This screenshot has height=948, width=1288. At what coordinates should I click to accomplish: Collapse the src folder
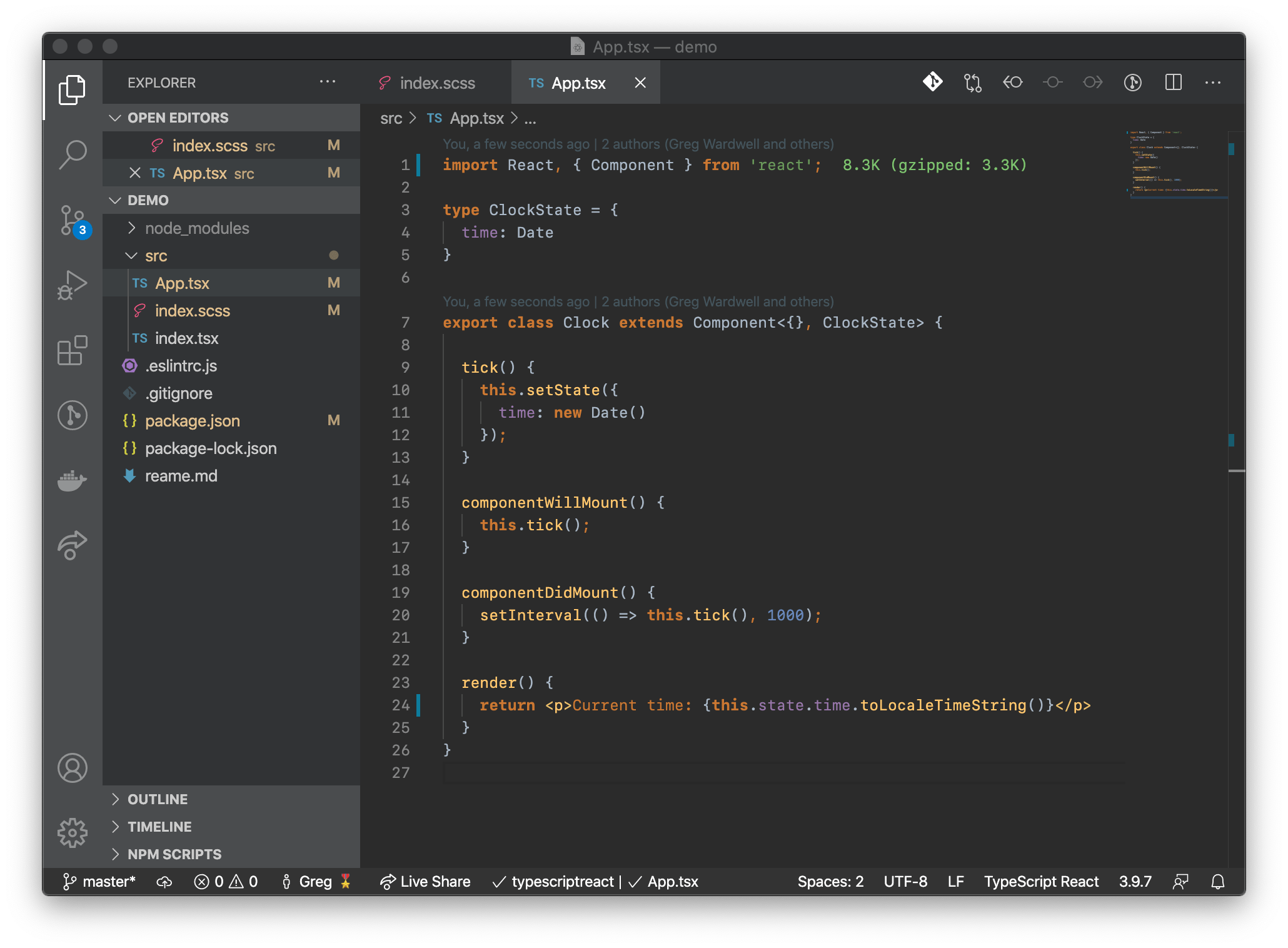[x=156, y=256]
